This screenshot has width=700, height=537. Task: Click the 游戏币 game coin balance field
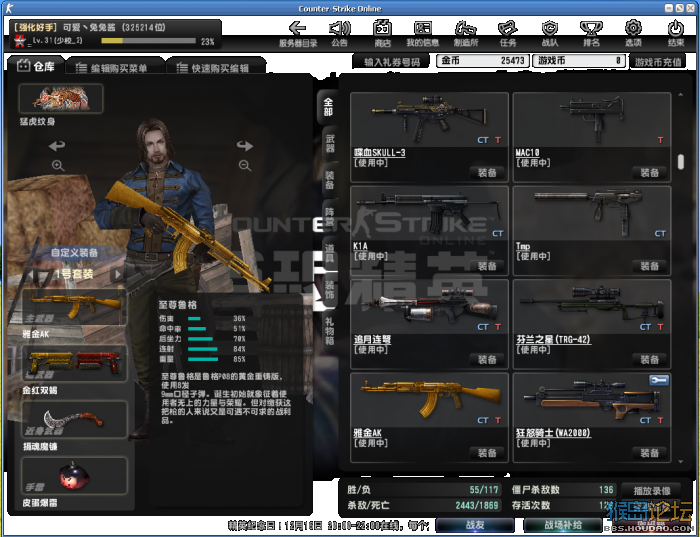point(579,61)
